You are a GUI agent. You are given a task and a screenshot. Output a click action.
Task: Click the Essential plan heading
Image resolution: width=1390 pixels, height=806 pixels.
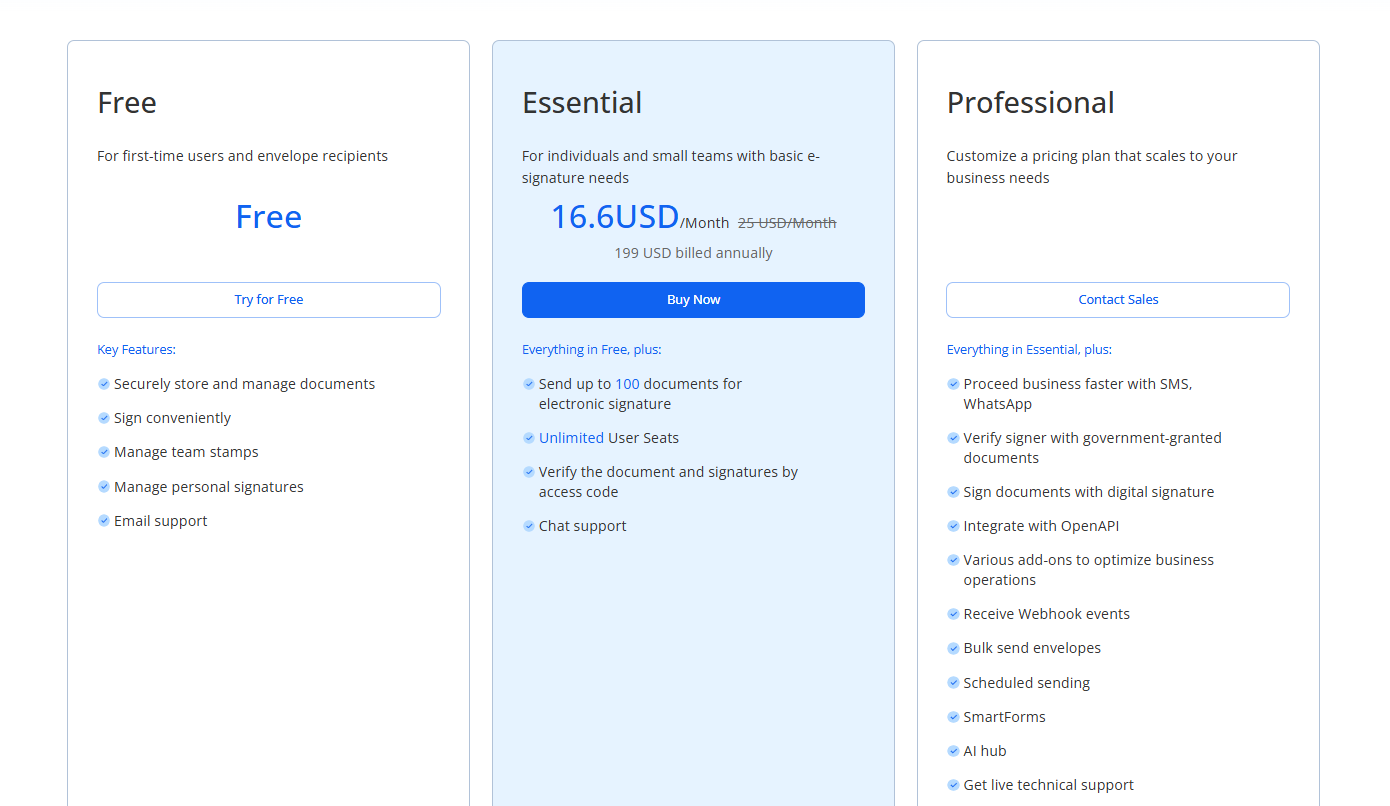[582, 103]
